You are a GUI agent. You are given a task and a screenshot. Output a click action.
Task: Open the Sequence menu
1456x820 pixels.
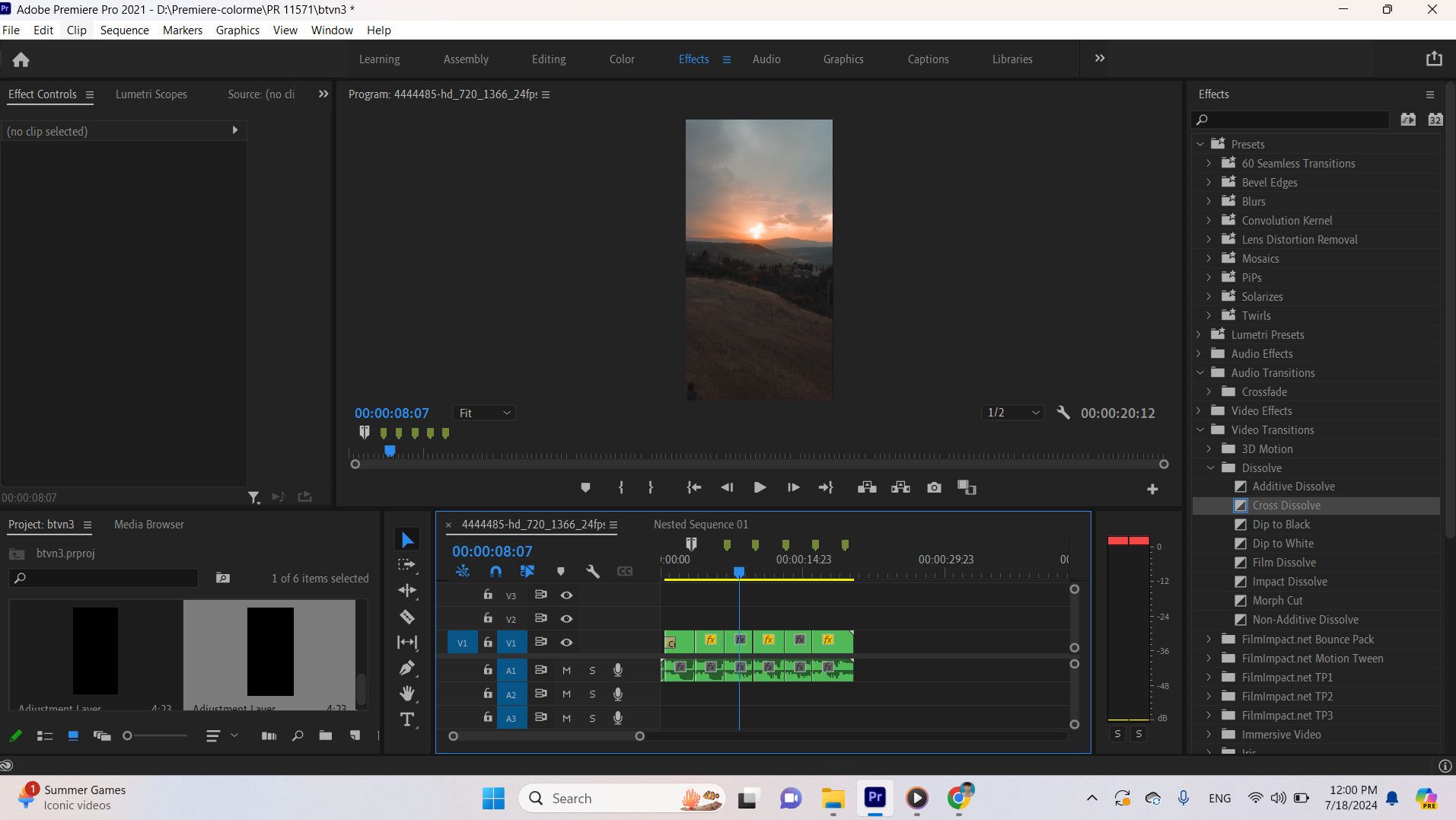tap(125, 30)
